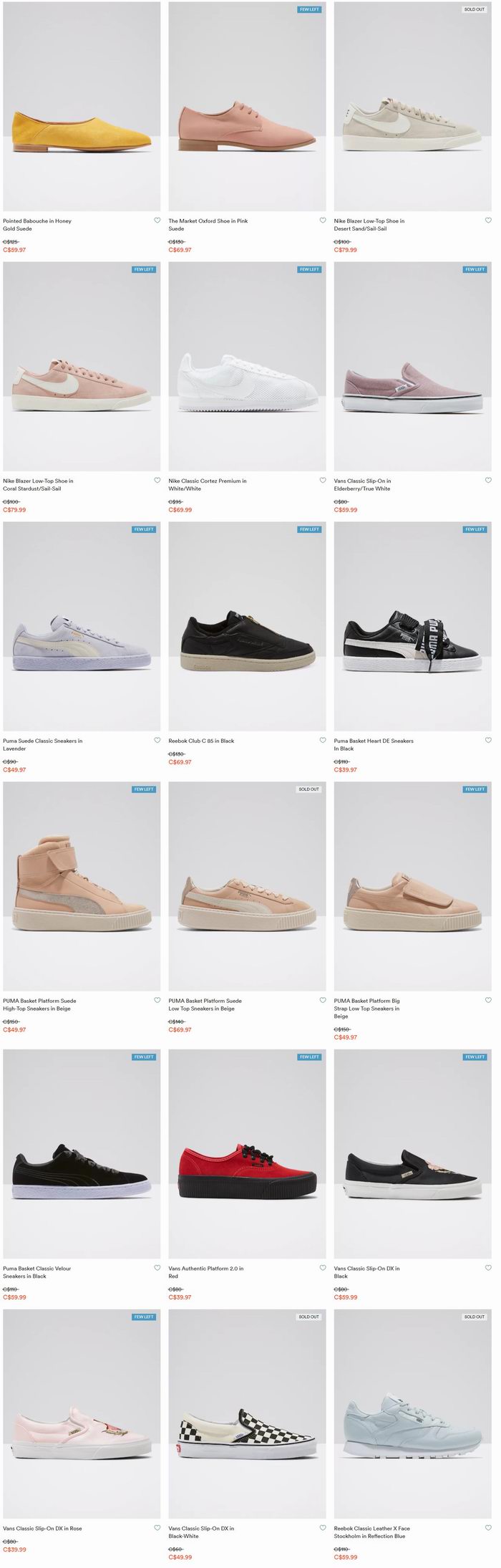Wishlist the Vans Authentic Platform 2.0 Red

323,1268
